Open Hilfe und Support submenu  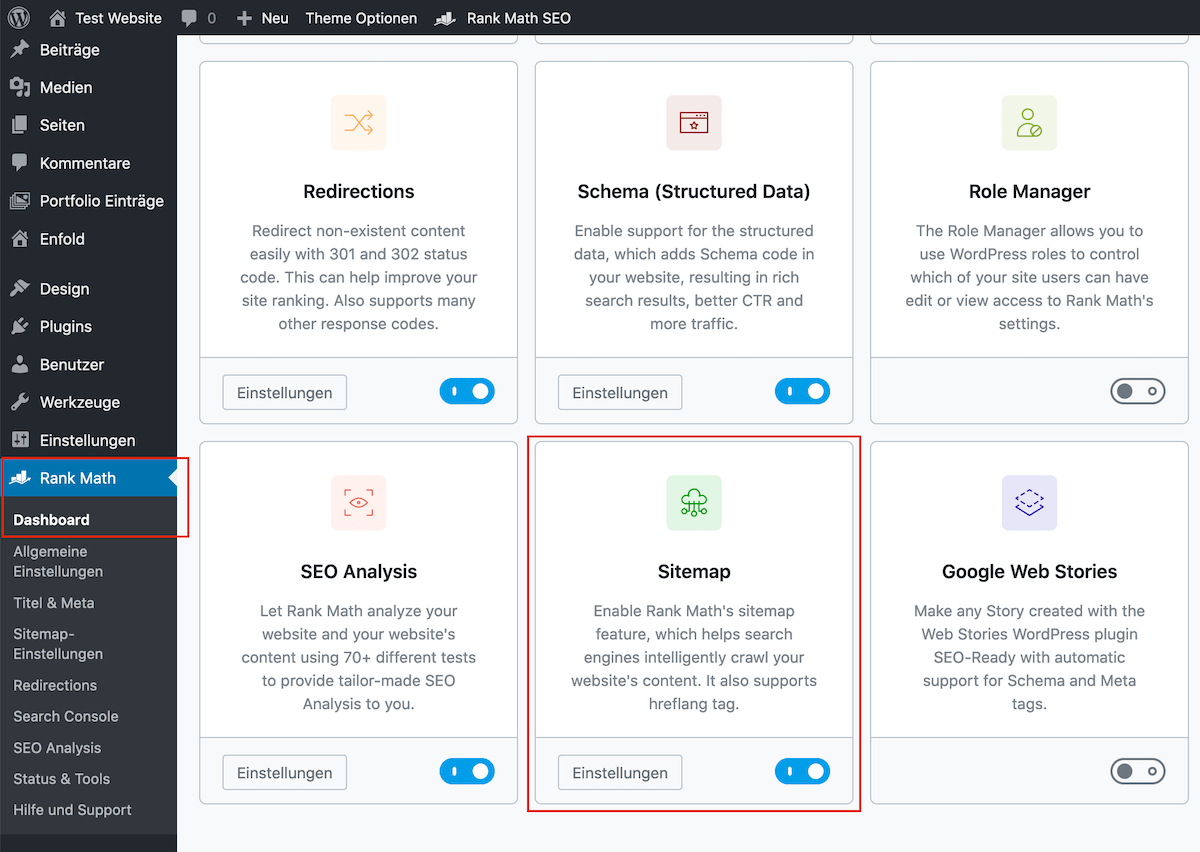pyautogui.click(x=72, y=810)
